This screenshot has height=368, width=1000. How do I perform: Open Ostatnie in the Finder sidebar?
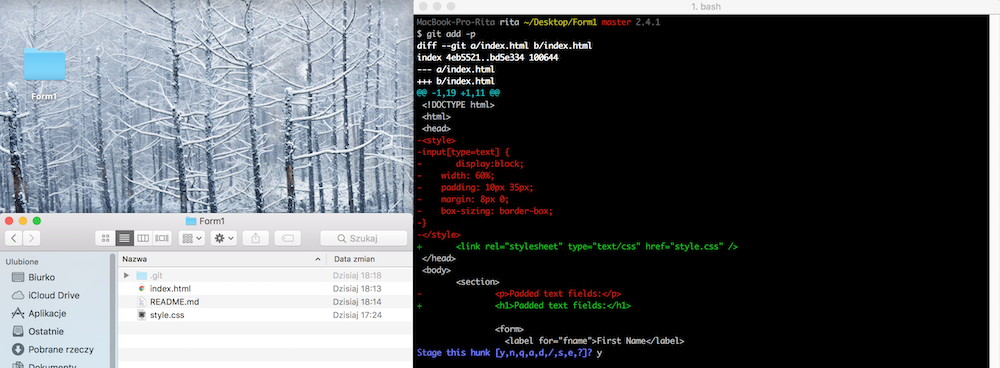coord(46,331)
